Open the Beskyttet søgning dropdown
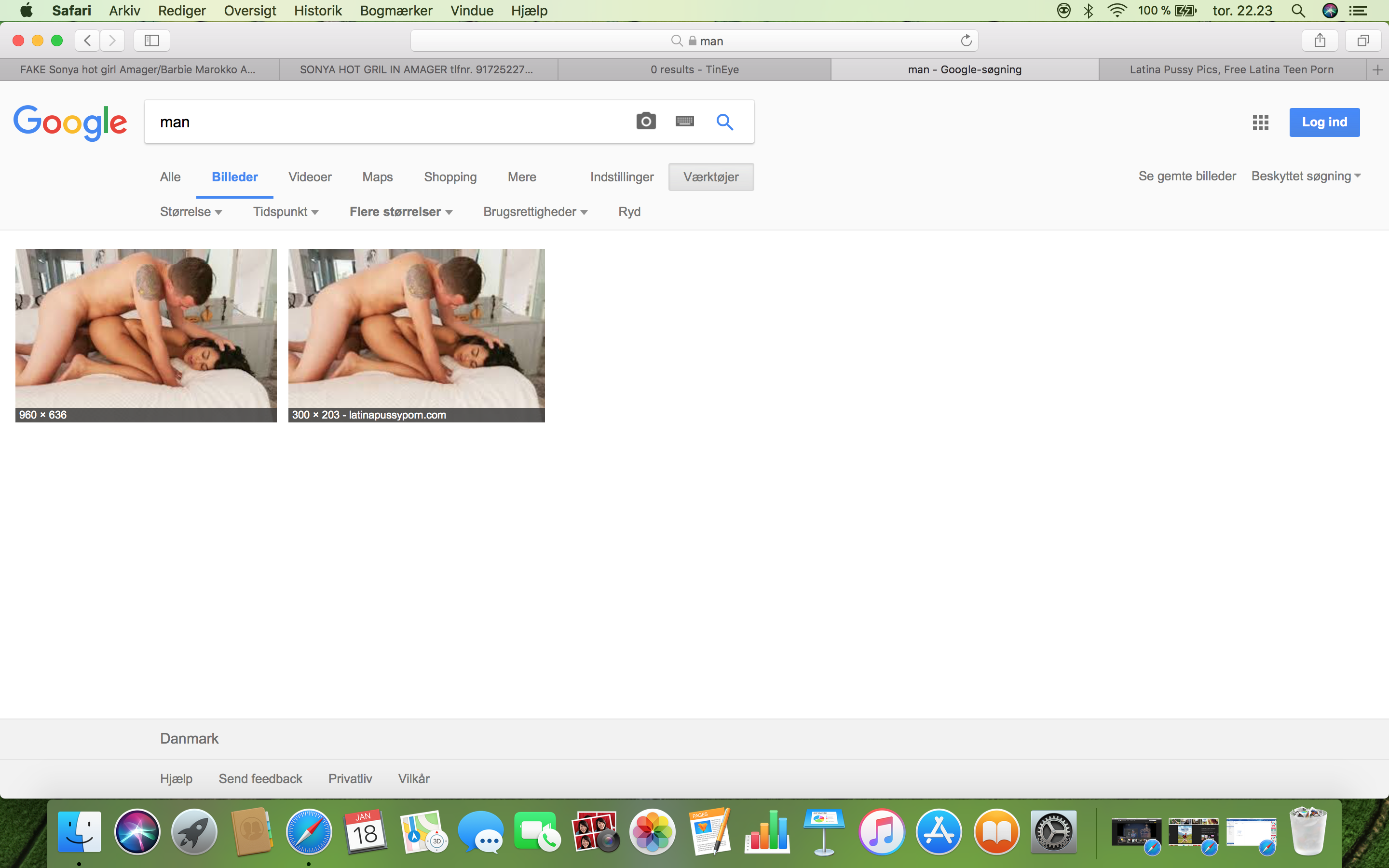This screenshot has height=868, width=1389. click(x=1306, y=176)
